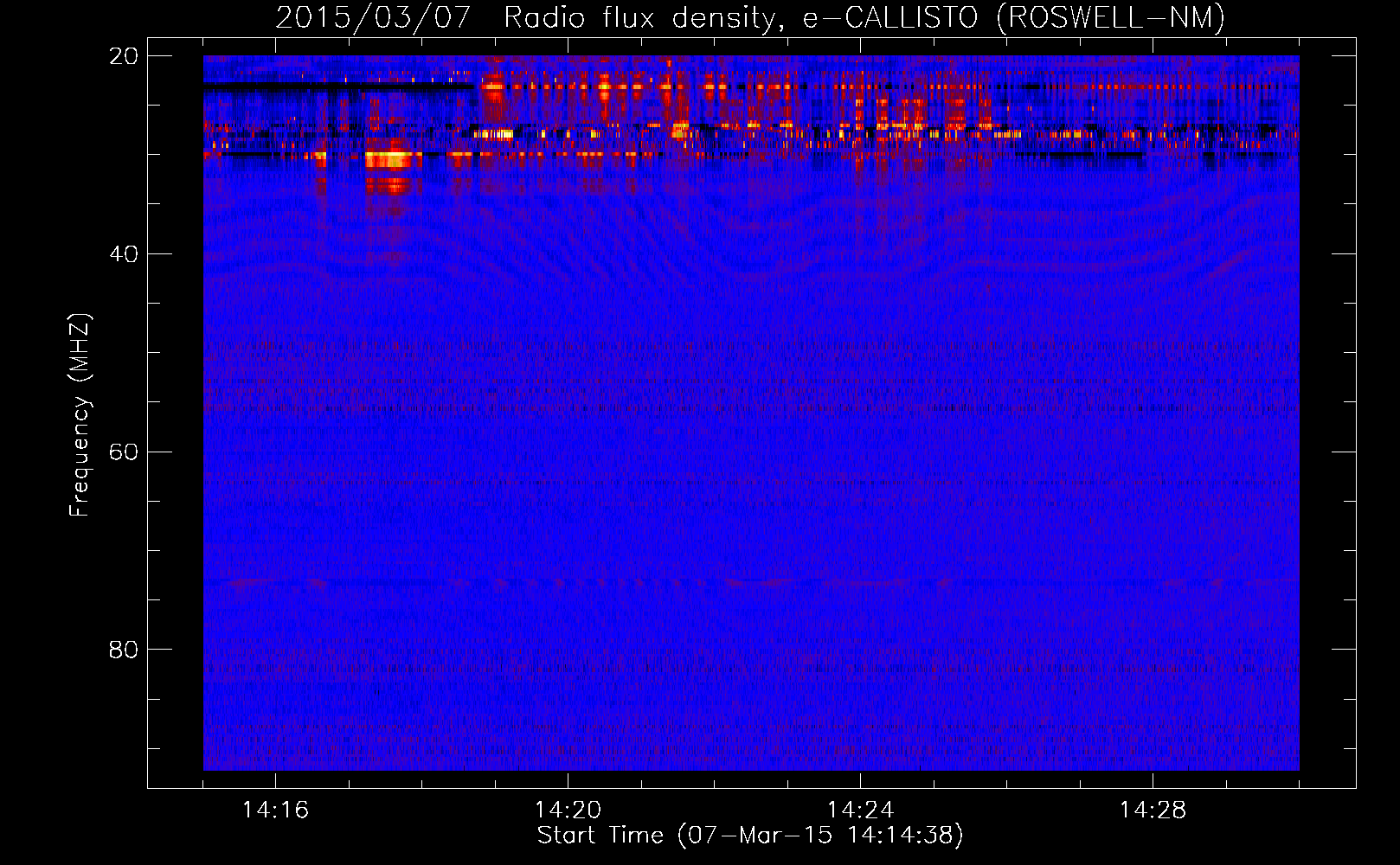Click the 60 frequency tick label
This screenshot has height=865, width=1400.
point(123,452)
